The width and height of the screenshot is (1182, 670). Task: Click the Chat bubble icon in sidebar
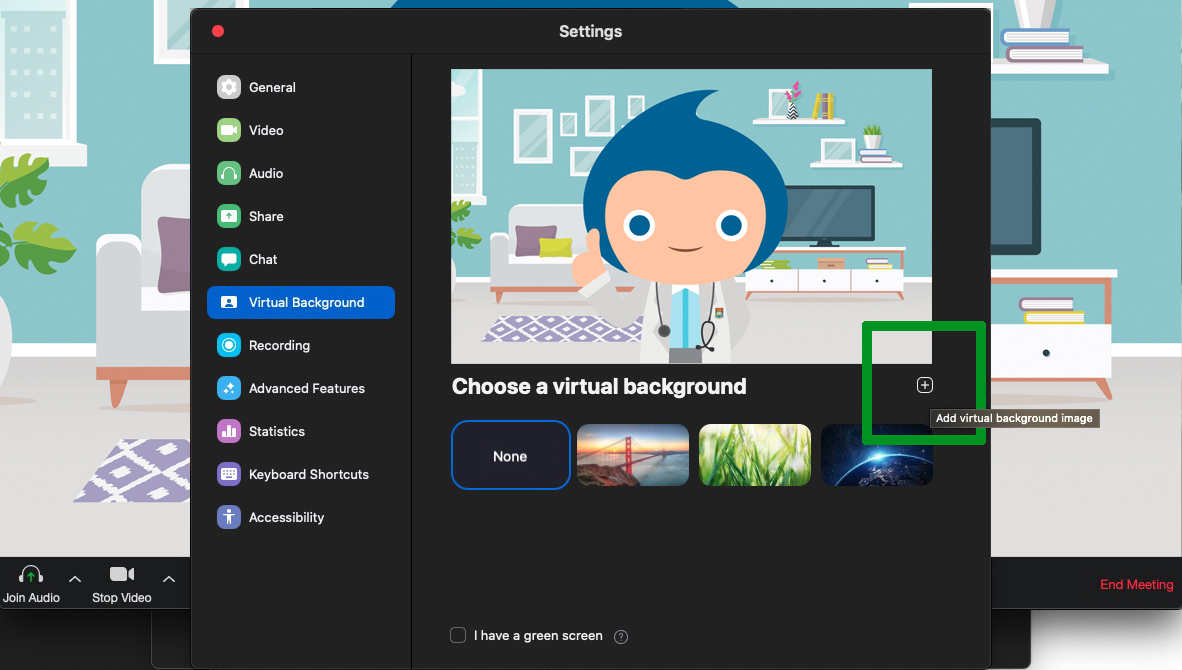pos(229,259)
